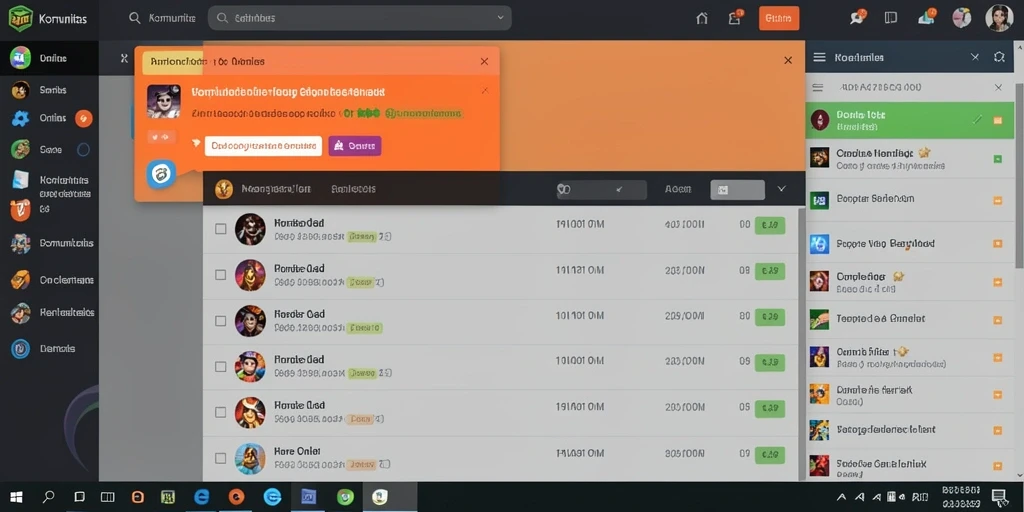Clear the right panel search field X

tap(999, 88)
